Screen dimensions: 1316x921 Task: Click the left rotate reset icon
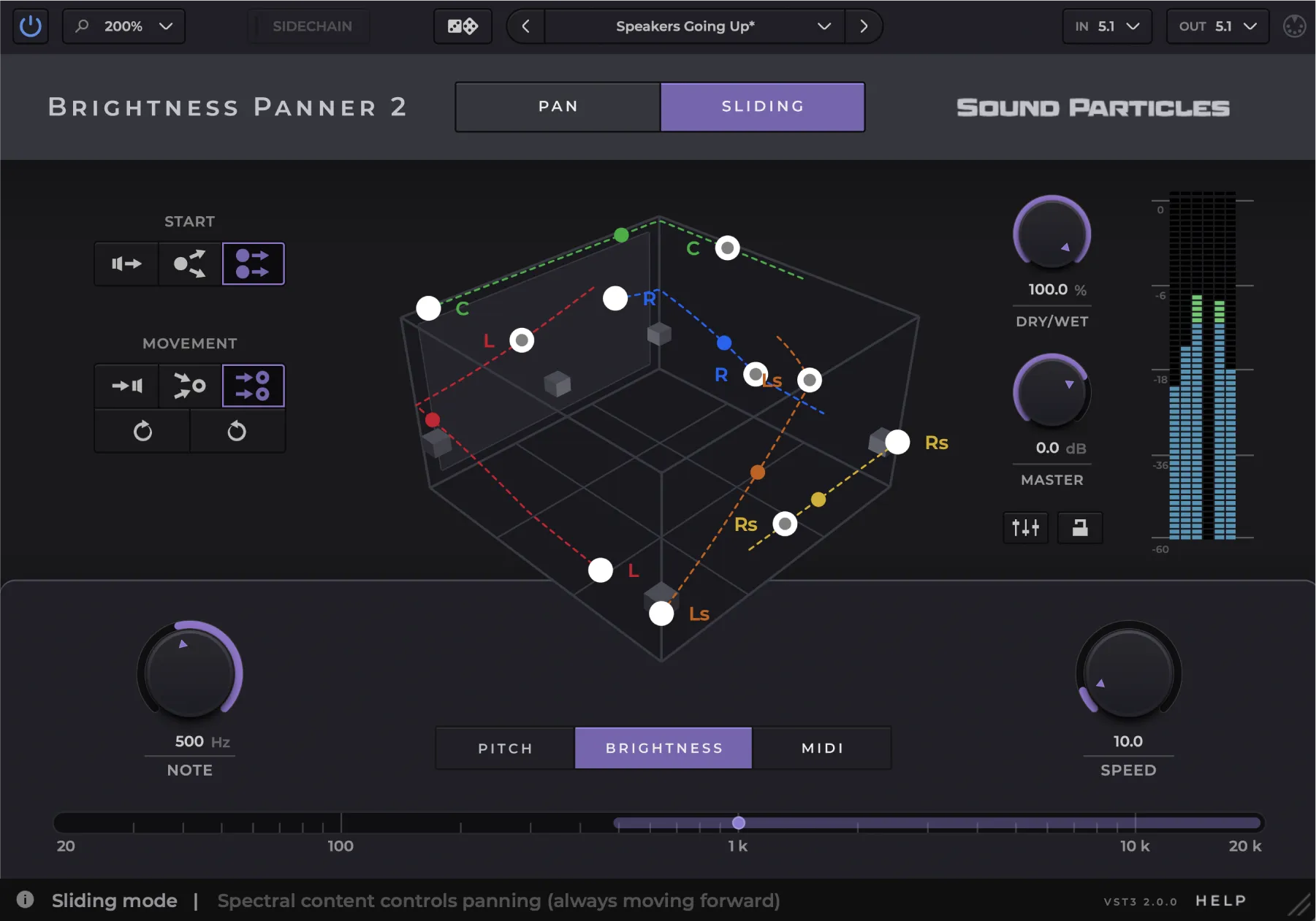pos(142,431)
